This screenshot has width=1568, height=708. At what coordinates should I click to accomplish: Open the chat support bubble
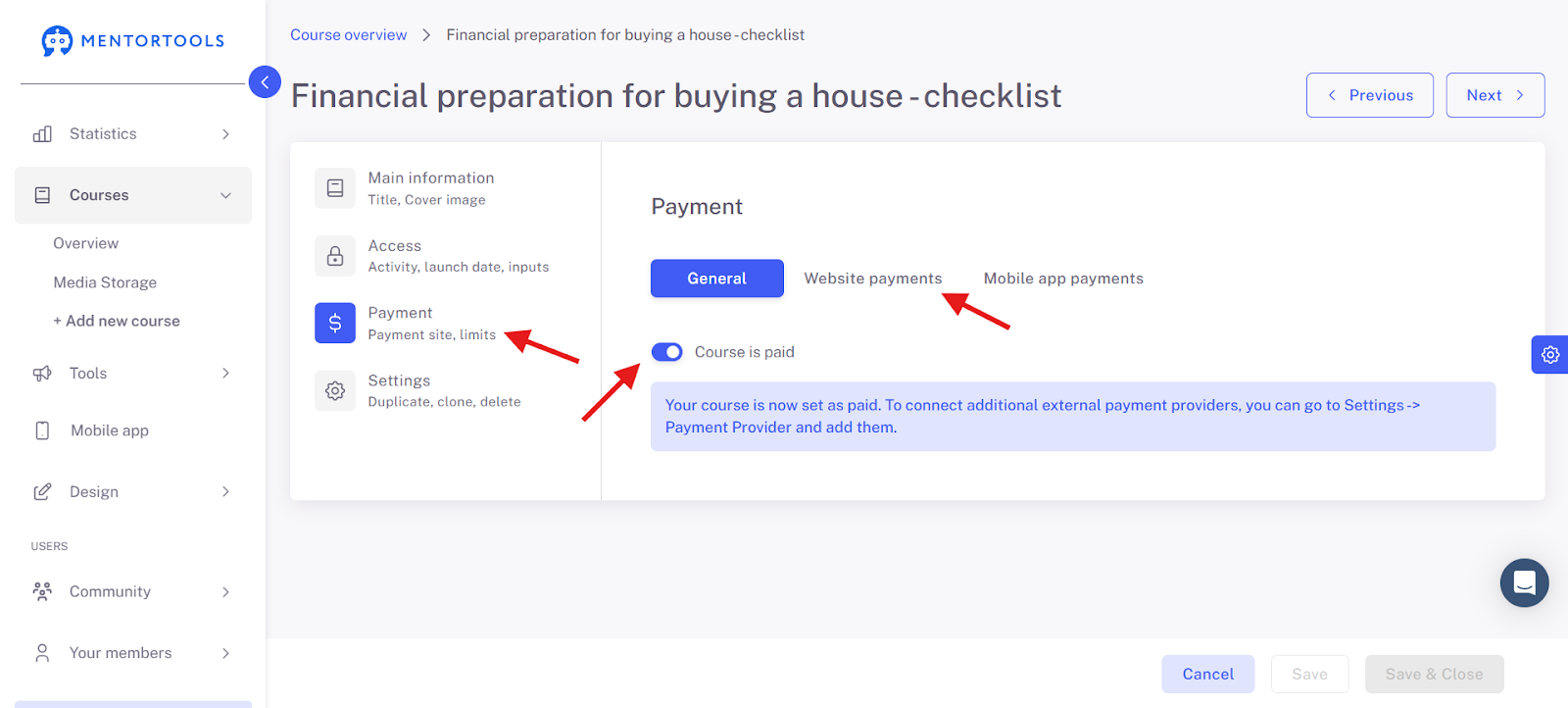1524,583
